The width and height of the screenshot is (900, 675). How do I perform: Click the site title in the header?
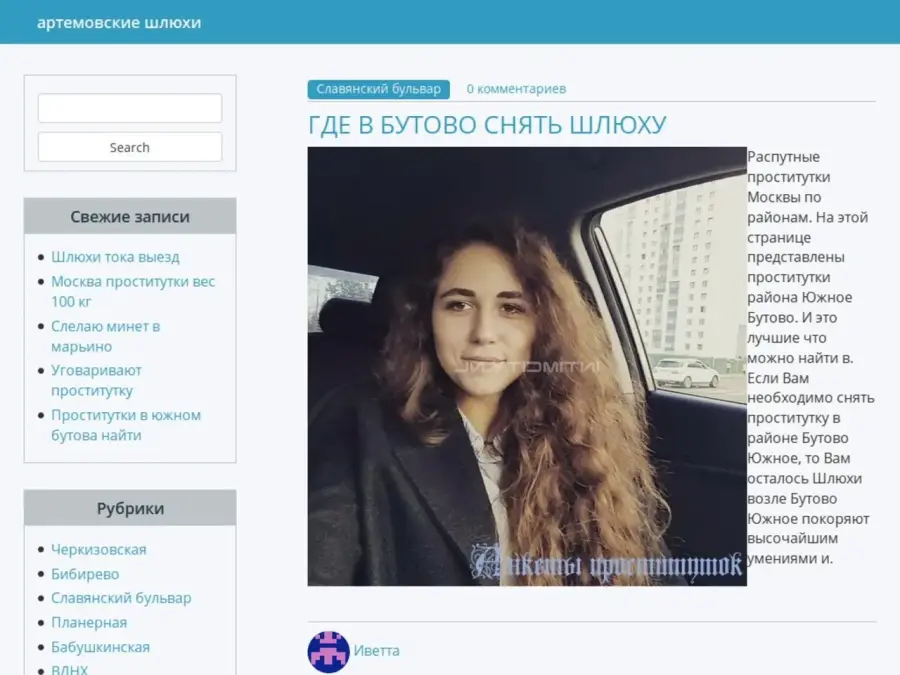(119, 22)
